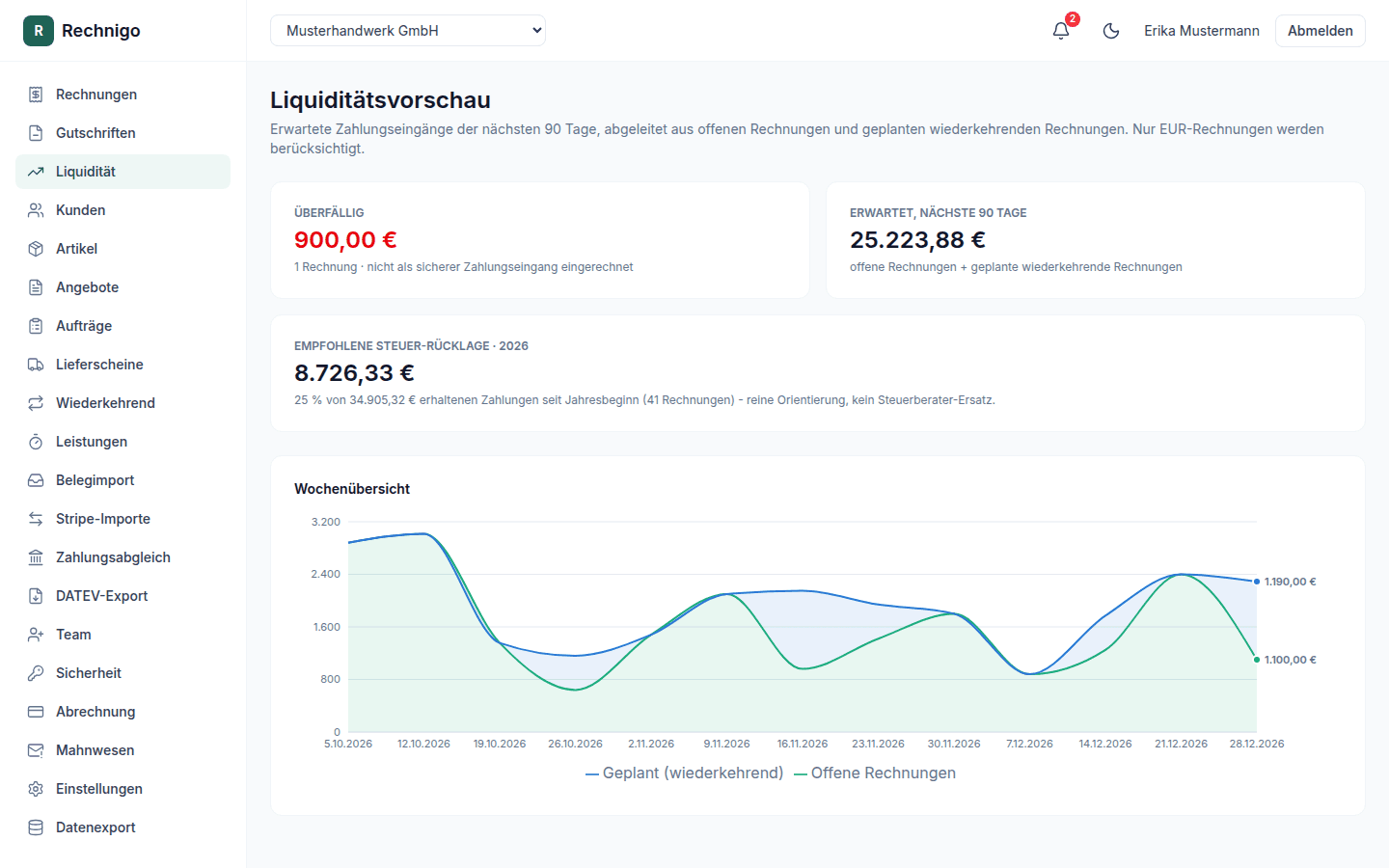Open the Liquidität menu item
The width and height of the screenshot is (1389, 868).
coord(123,172)
